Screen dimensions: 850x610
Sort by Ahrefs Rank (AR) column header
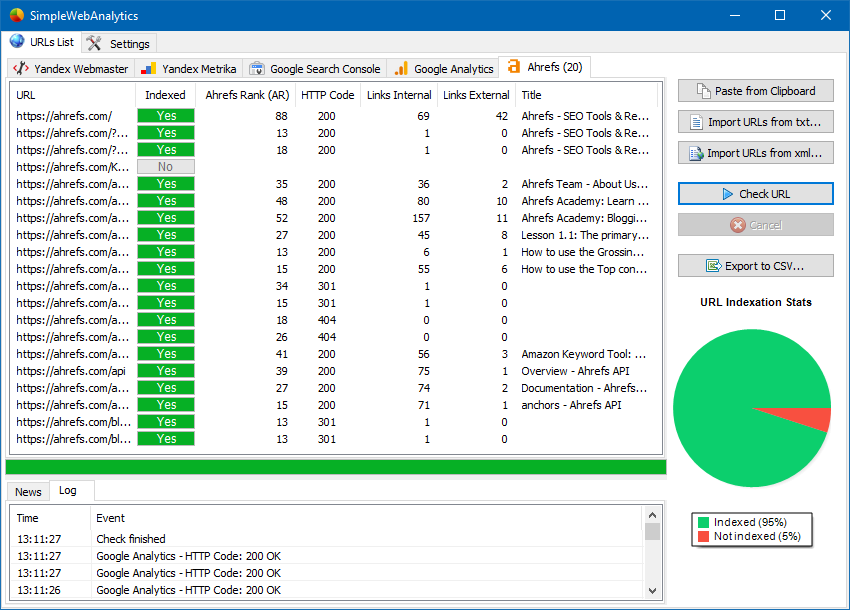247,95
